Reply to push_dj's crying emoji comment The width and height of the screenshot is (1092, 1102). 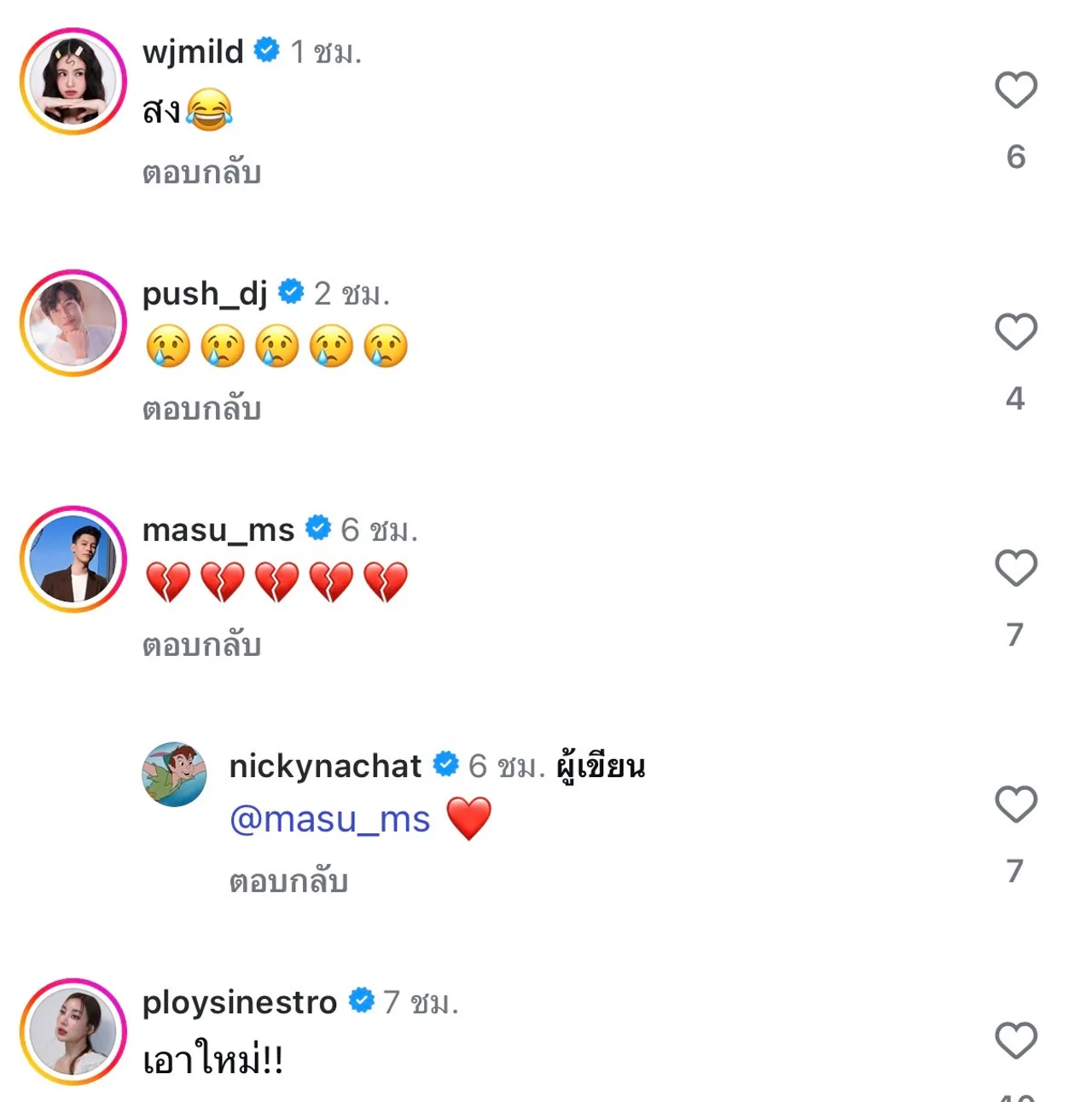click(x=201, y=409)
